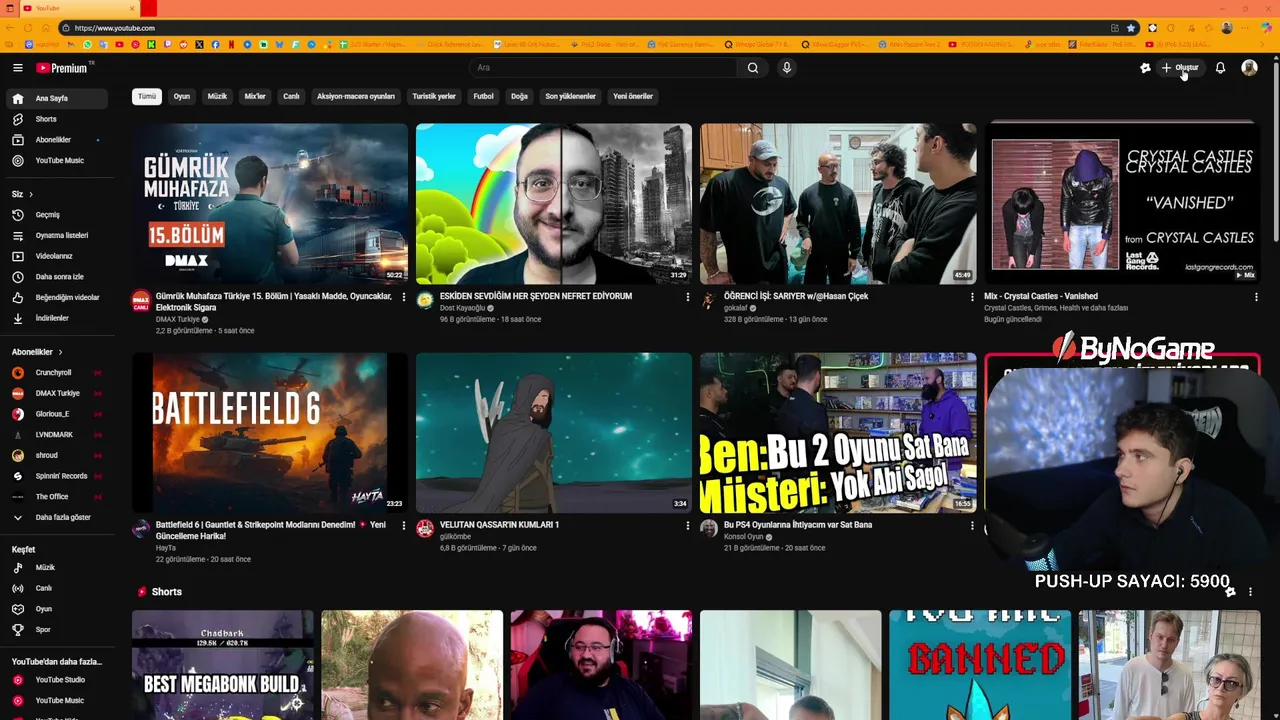The image size is (1280, 720).
Task: Open Dost Kayaoğlu channel name link
Action: [x=463, y=308]
